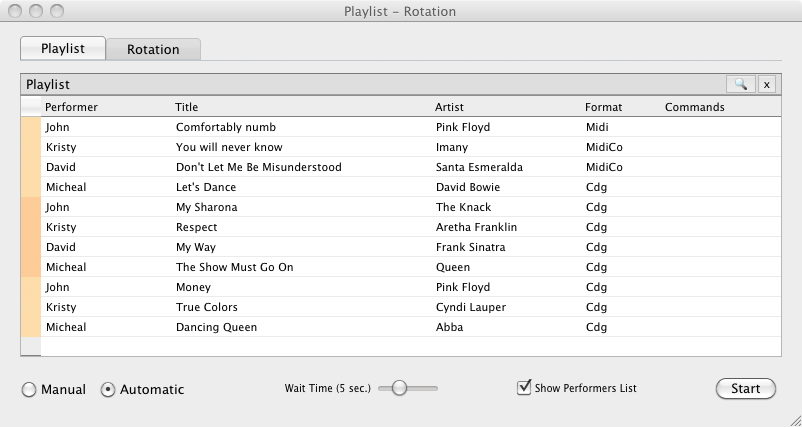Click the window close traffic-light button
The image size is (802, 427).
(15, 11)
